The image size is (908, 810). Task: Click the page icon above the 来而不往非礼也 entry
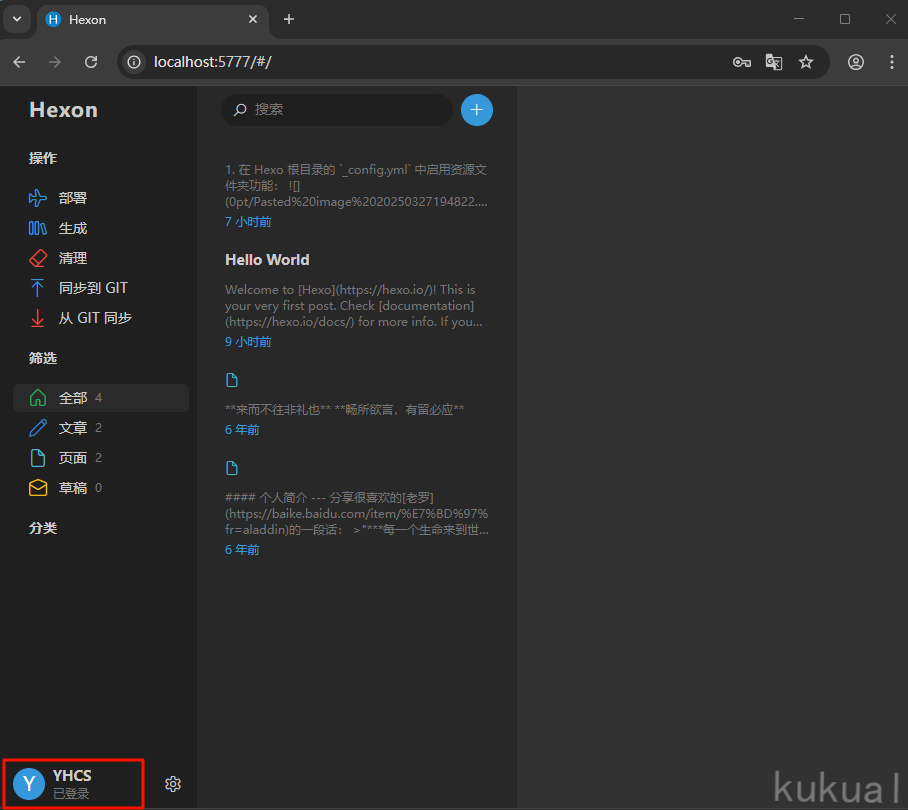point(232,380)
